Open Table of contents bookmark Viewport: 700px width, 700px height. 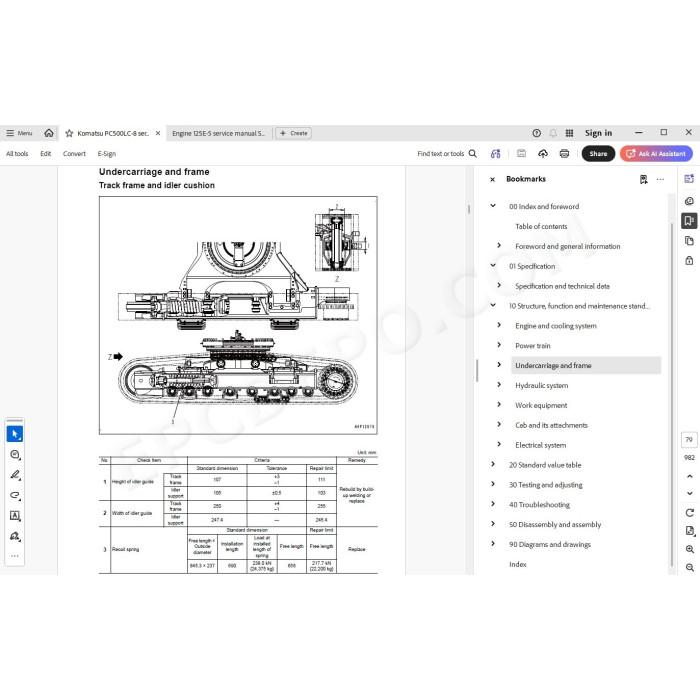tap(541, 226)
